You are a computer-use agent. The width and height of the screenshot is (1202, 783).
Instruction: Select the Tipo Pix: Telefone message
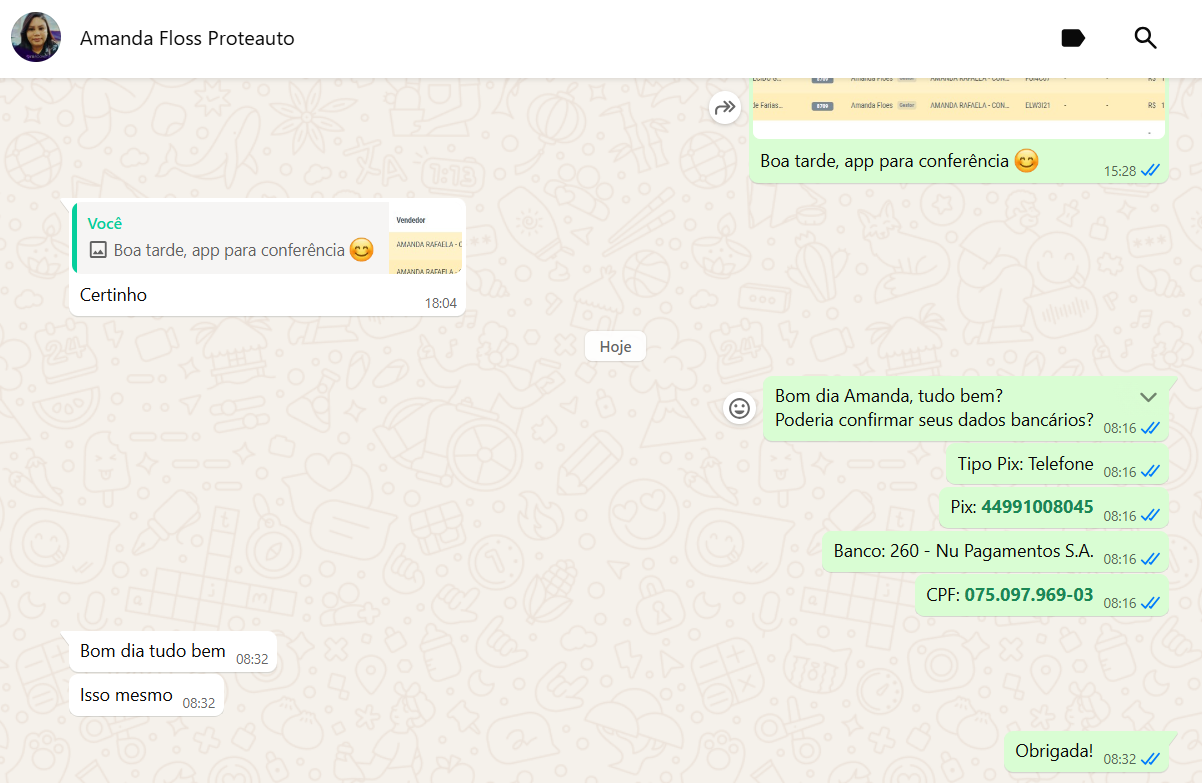[x=1025, y=464]
